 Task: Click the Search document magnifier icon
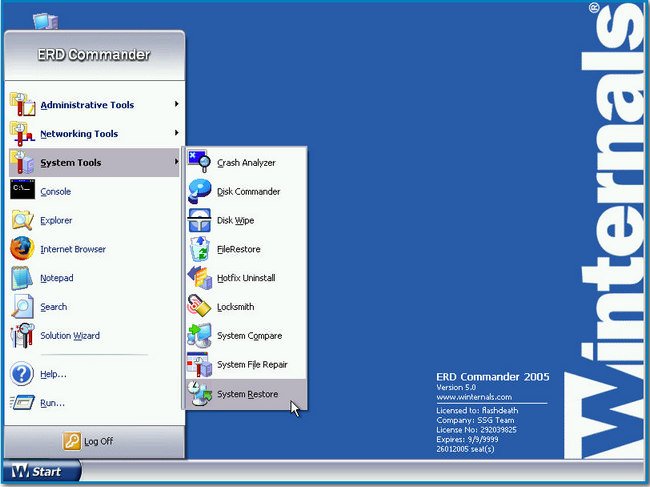tap(22, 306)
